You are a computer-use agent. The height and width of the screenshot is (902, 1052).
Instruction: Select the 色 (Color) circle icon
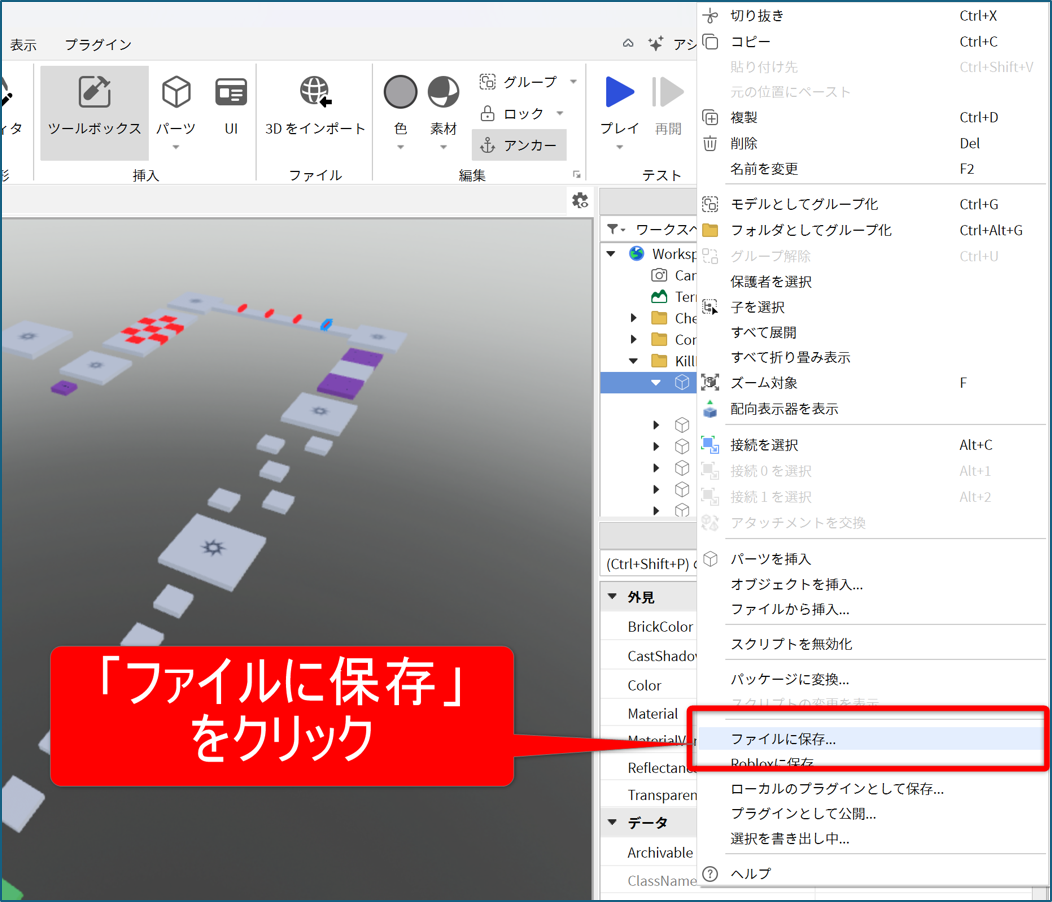click(400, 93)
